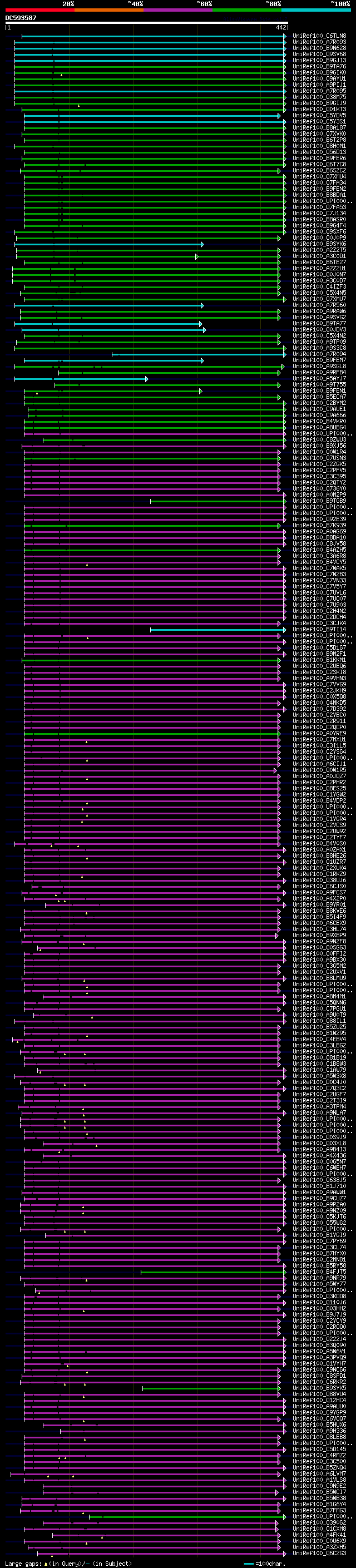Select hit label UniRef100_A6LVM7
The width and height of the screenshot is (356, 1568).
coord(319,1473)
